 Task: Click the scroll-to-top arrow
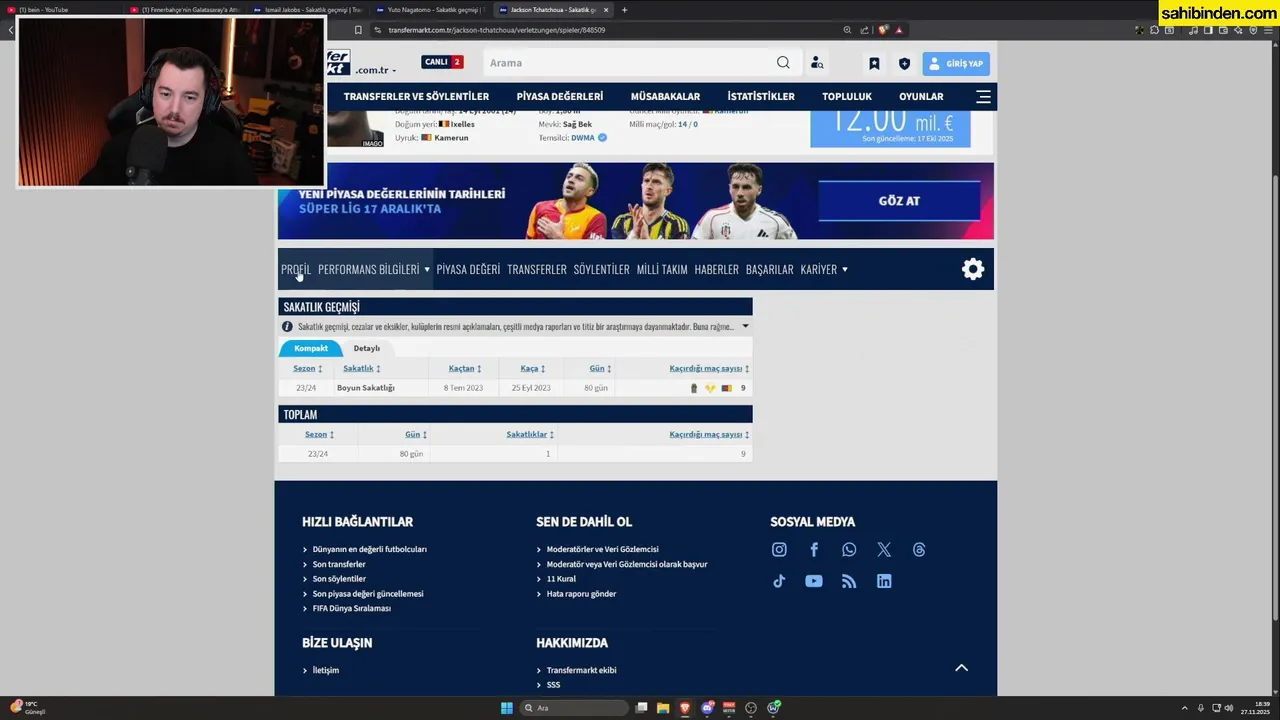pyautogui.click(x=961, y=668)
